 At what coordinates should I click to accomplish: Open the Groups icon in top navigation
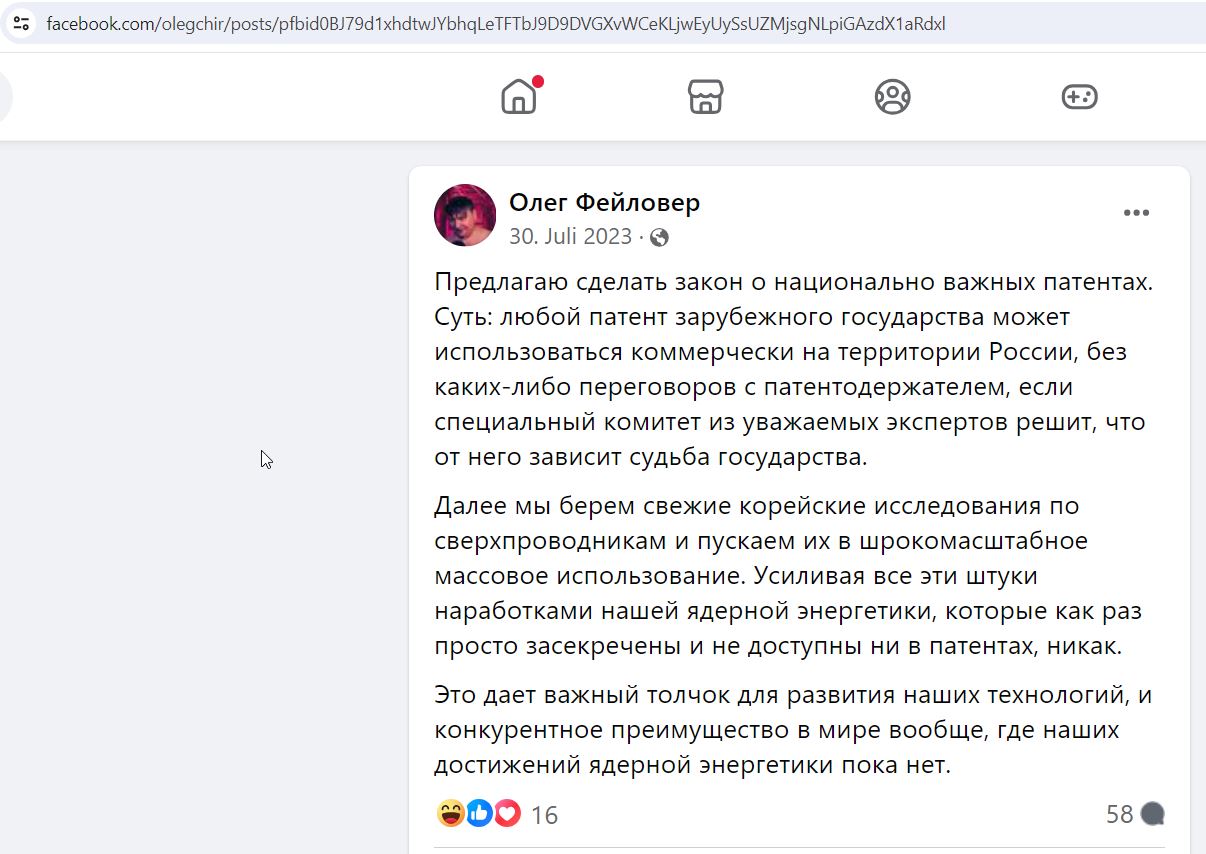point(892,97)
